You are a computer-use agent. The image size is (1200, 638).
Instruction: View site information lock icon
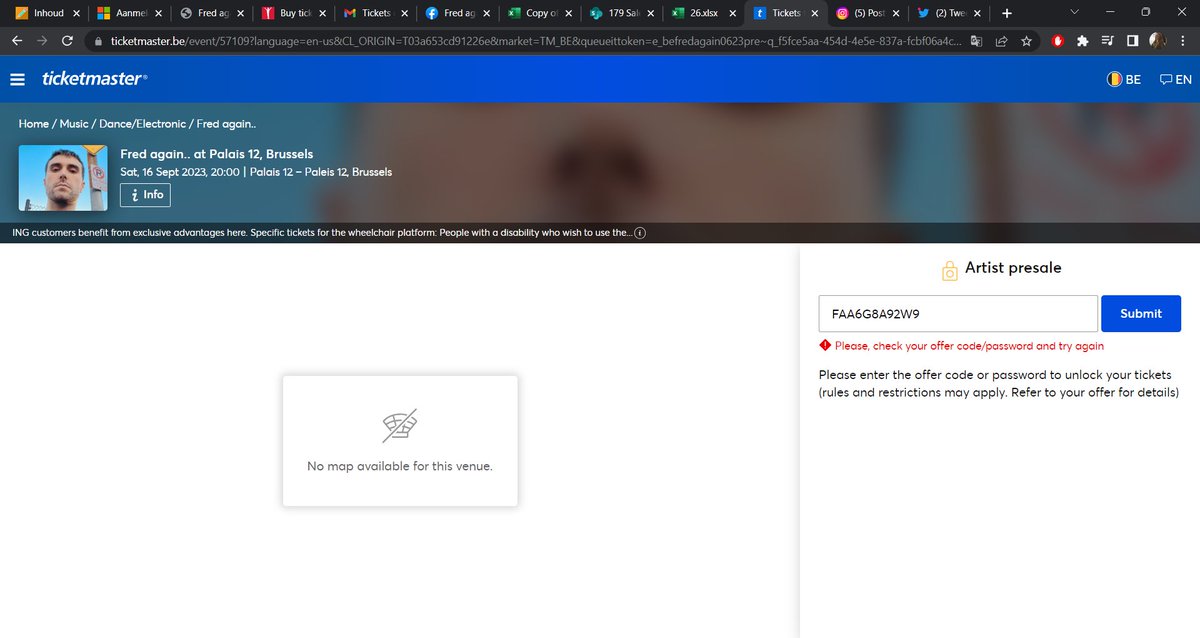click(x=98, y=41)
